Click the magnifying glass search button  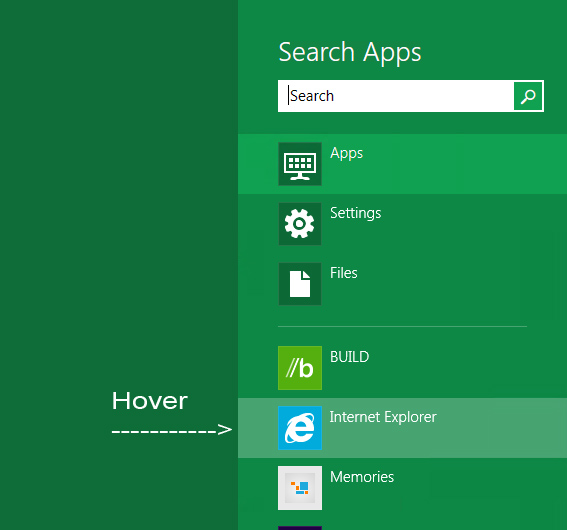click(x=528, y=96)
